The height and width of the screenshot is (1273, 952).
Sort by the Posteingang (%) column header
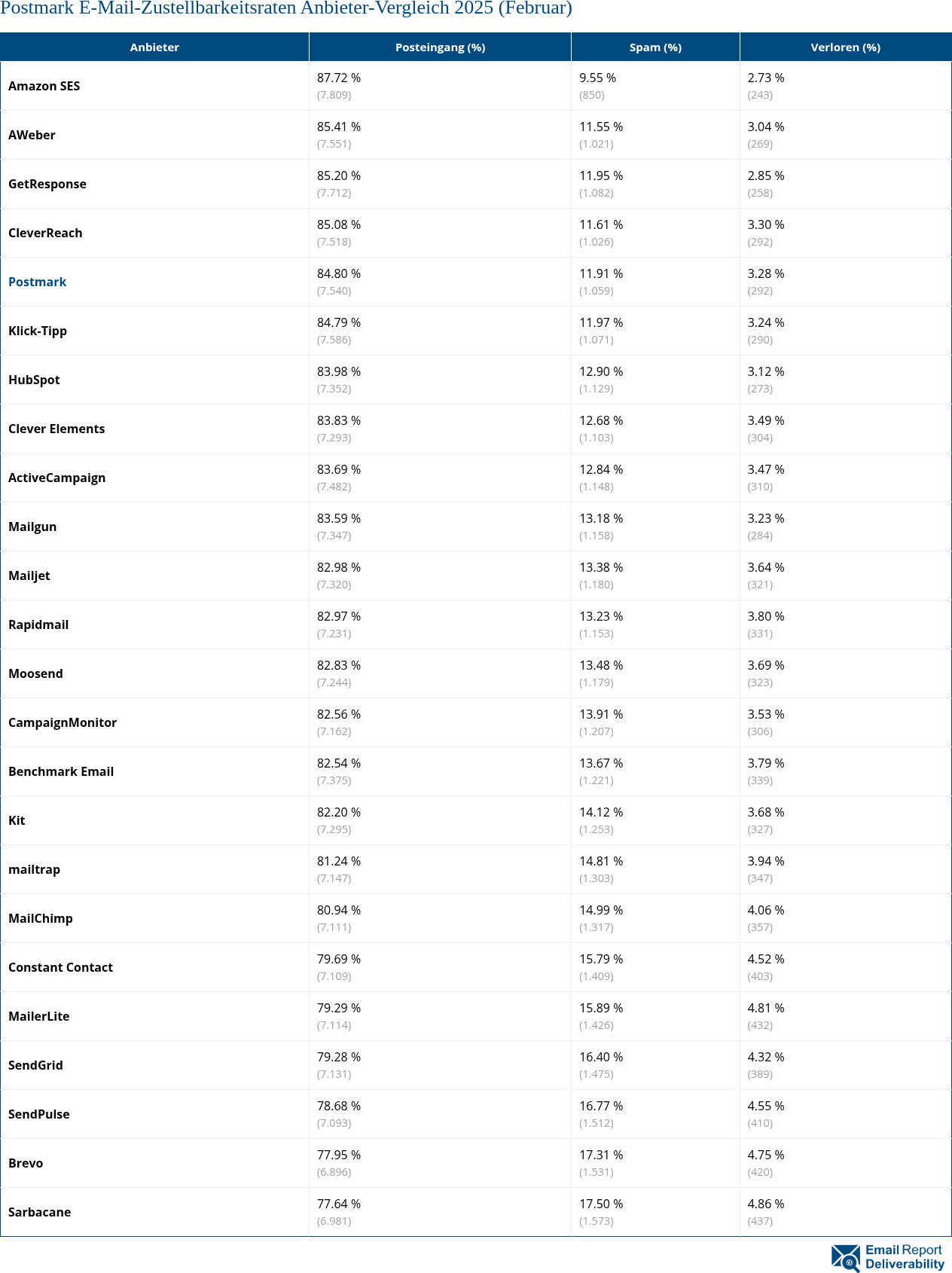pyautogui.click(x=440, y=47)
